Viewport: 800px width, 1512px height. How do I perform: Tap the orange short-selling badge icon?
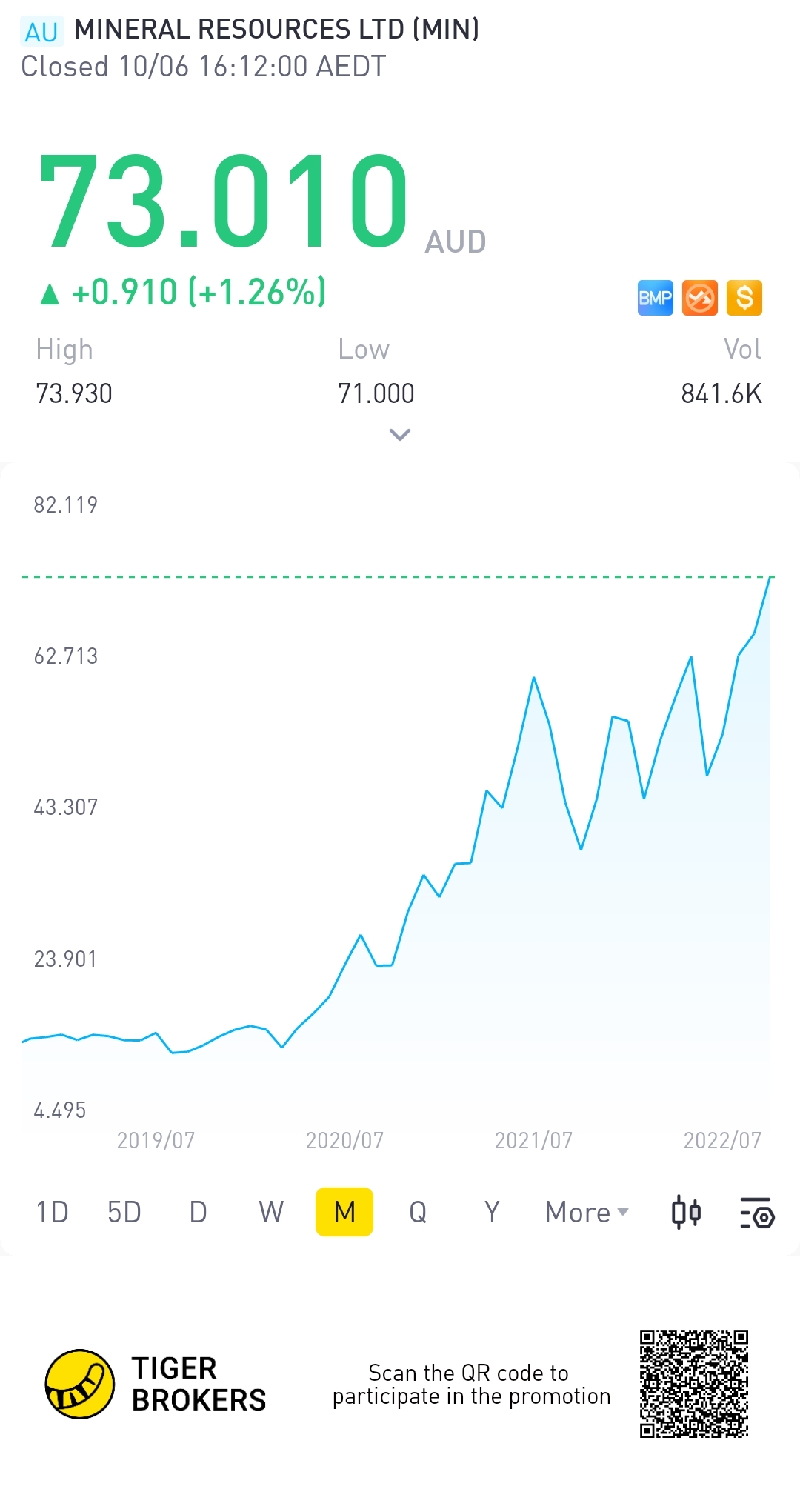(x=700, y=298)
